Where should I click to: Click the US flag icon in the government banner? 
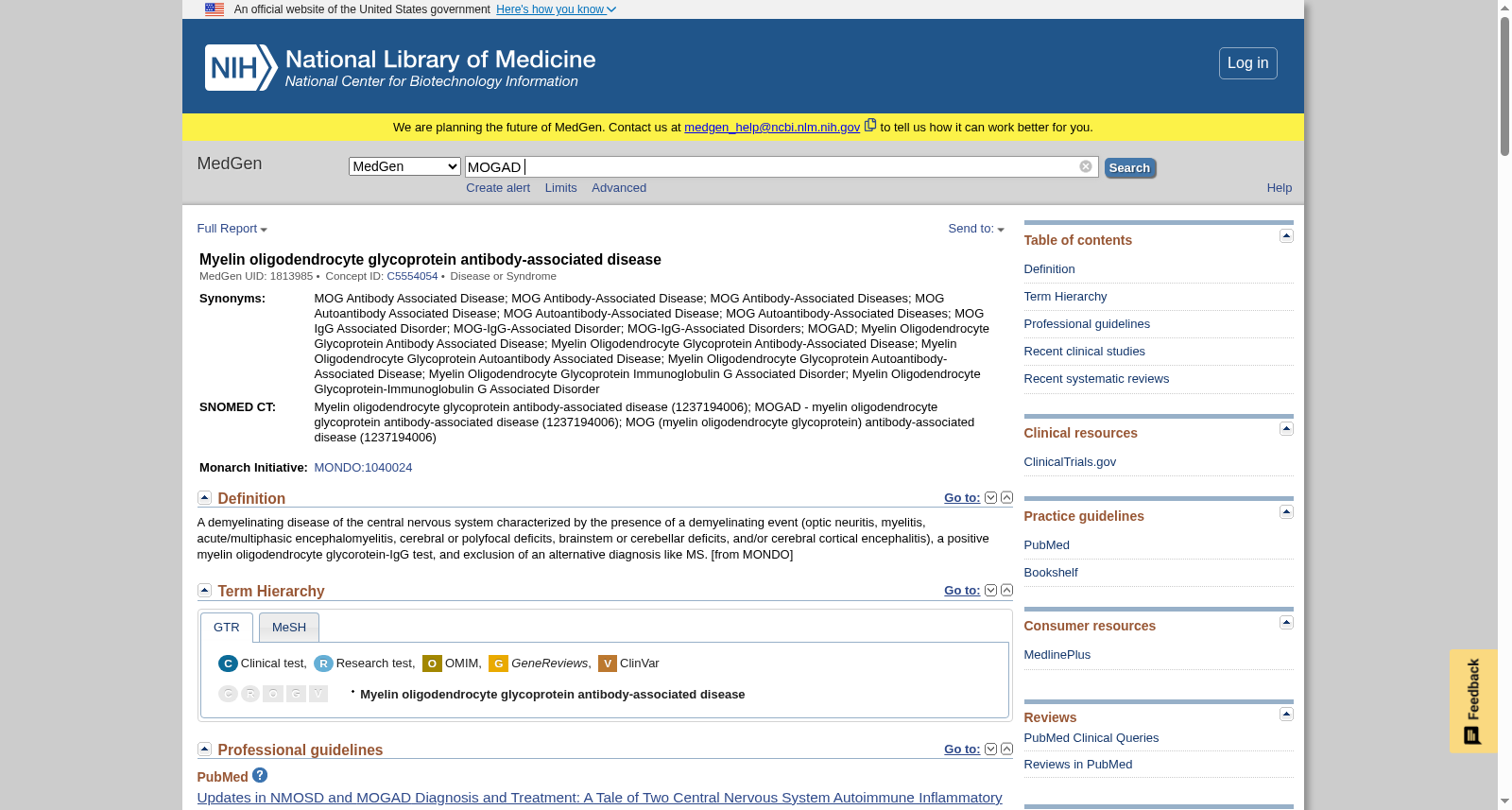[215, 9]
